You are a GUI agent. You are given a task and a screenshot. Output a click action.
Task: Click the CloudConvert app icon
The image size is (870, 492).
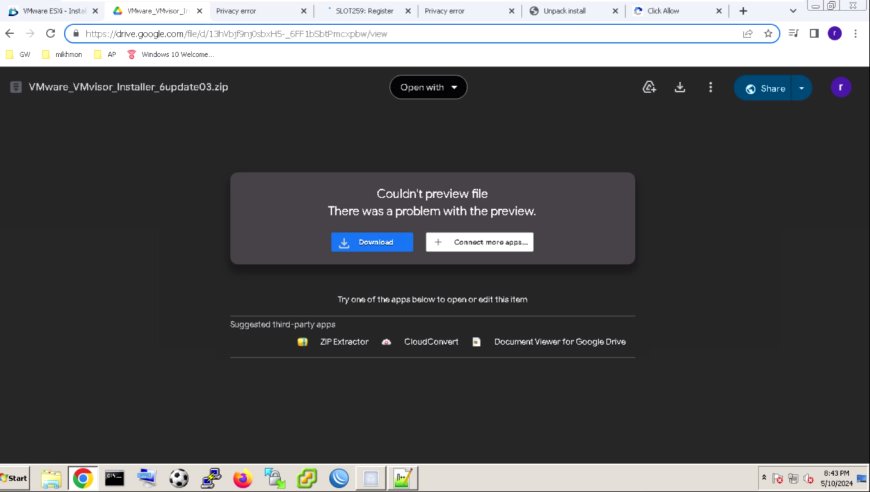386,342
